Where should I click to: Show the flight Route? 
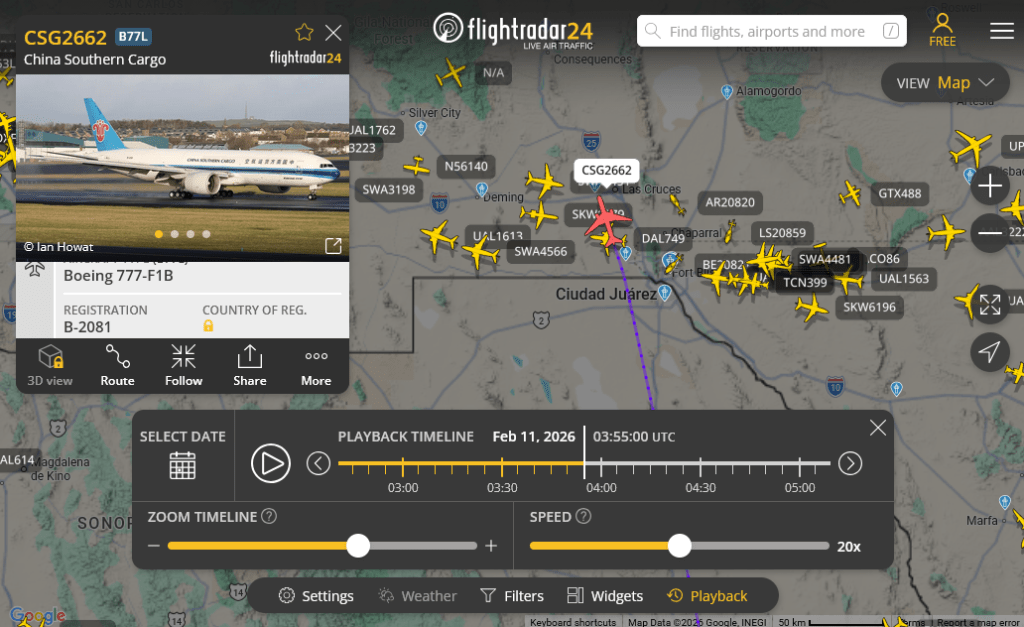pos(118,366)
